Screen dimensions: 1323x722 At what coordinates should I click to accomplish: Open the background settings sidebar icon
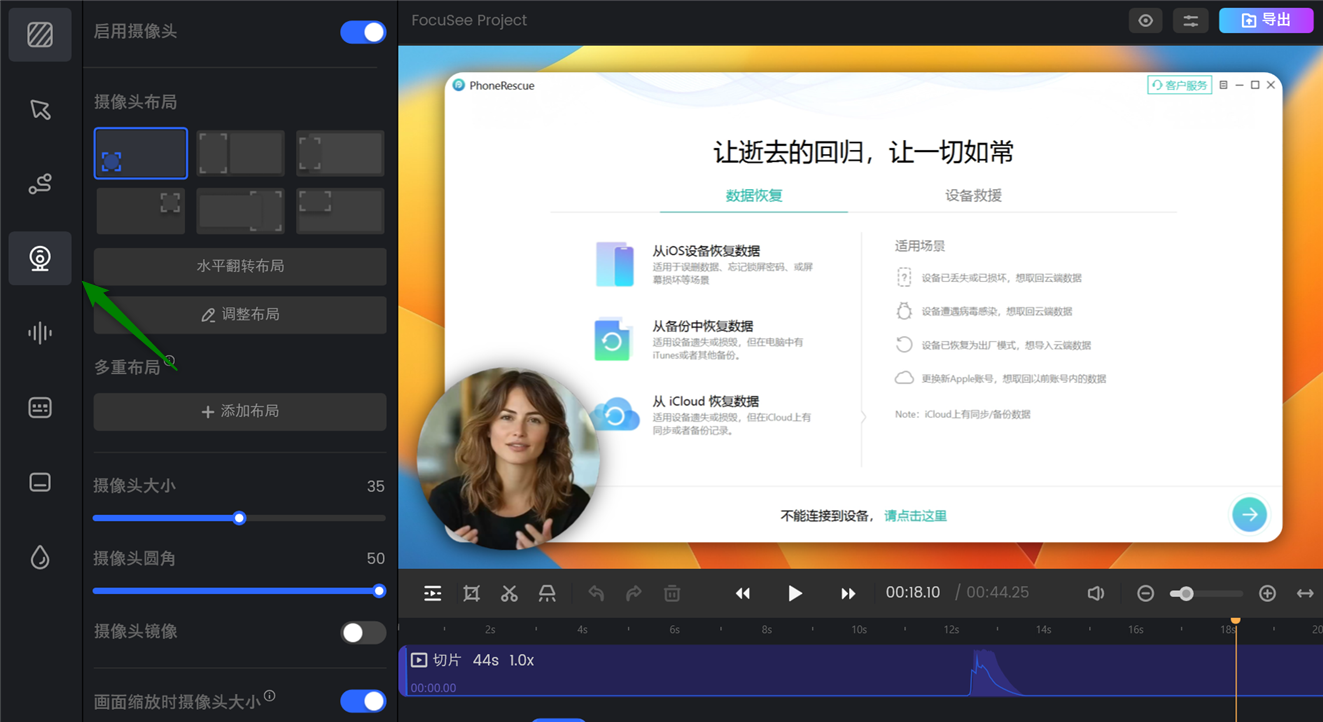pyautogui.click(x=40, y=35)
